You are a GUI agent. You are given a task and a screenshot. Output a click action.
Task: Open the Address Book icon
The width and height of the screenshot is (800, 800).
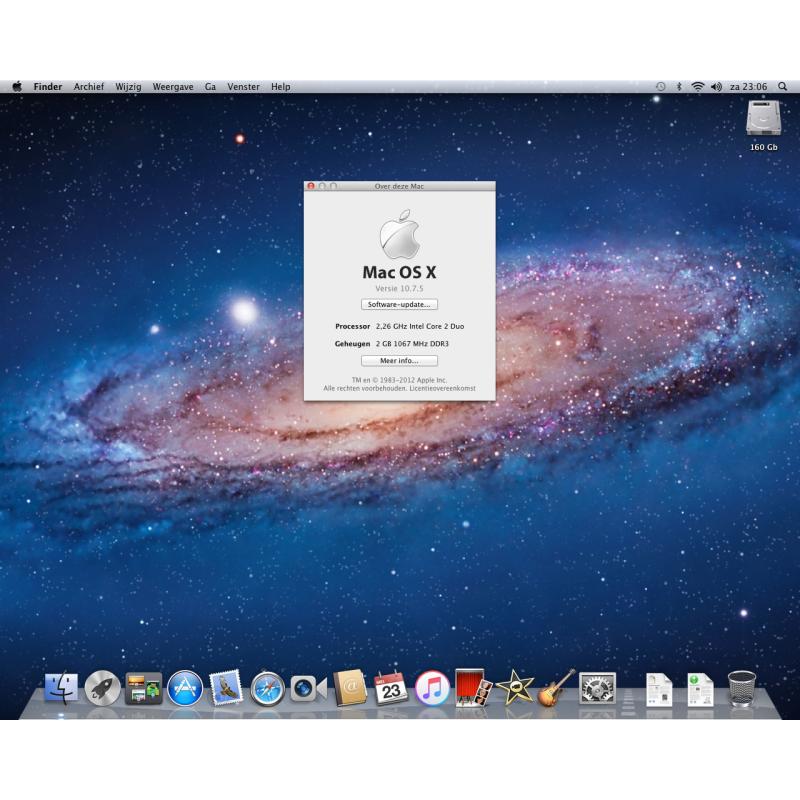(350, 688)
